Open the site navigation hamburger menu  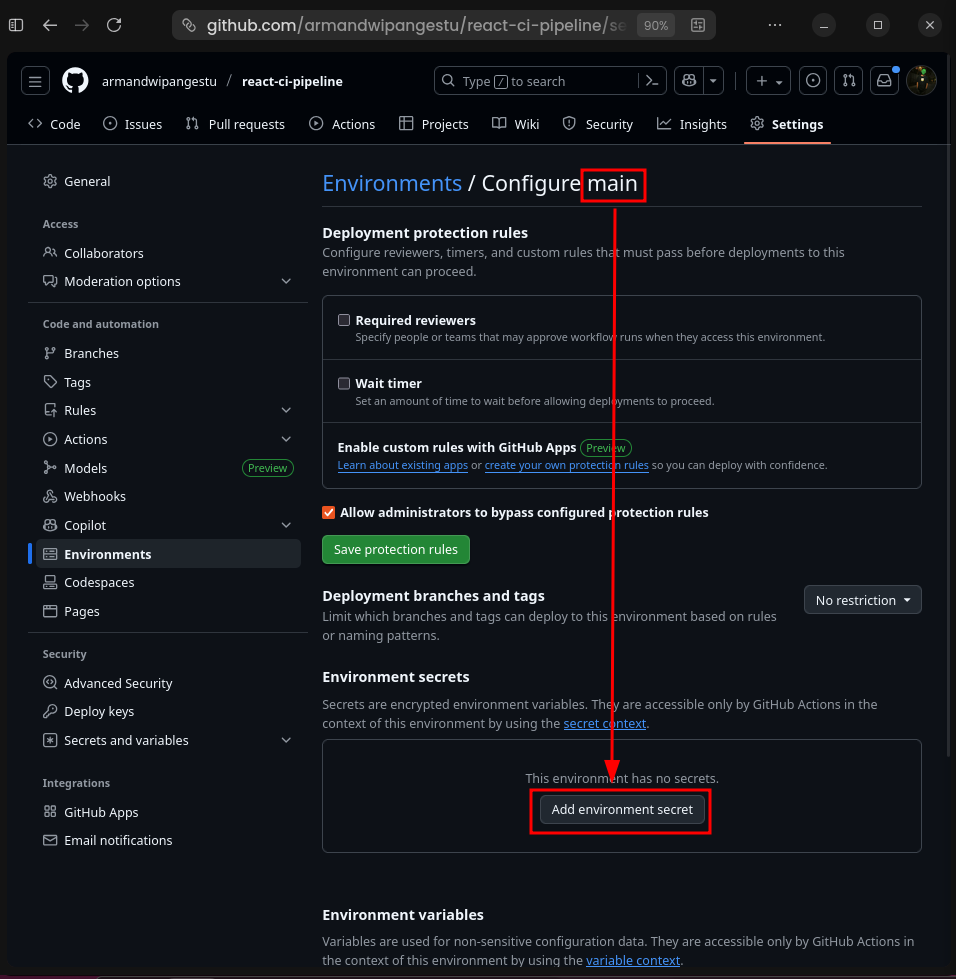point(35,81)
